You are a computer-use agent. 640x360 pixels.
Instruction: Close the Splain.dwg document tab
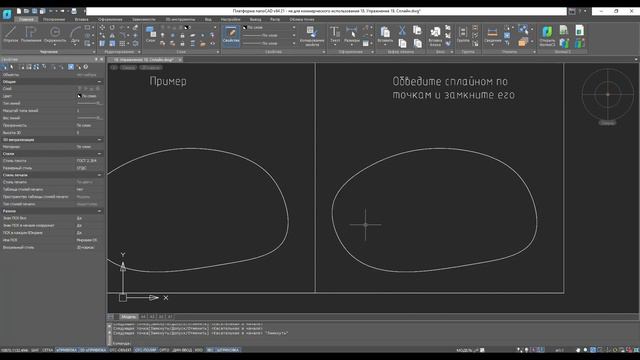[x=180, y=60]
